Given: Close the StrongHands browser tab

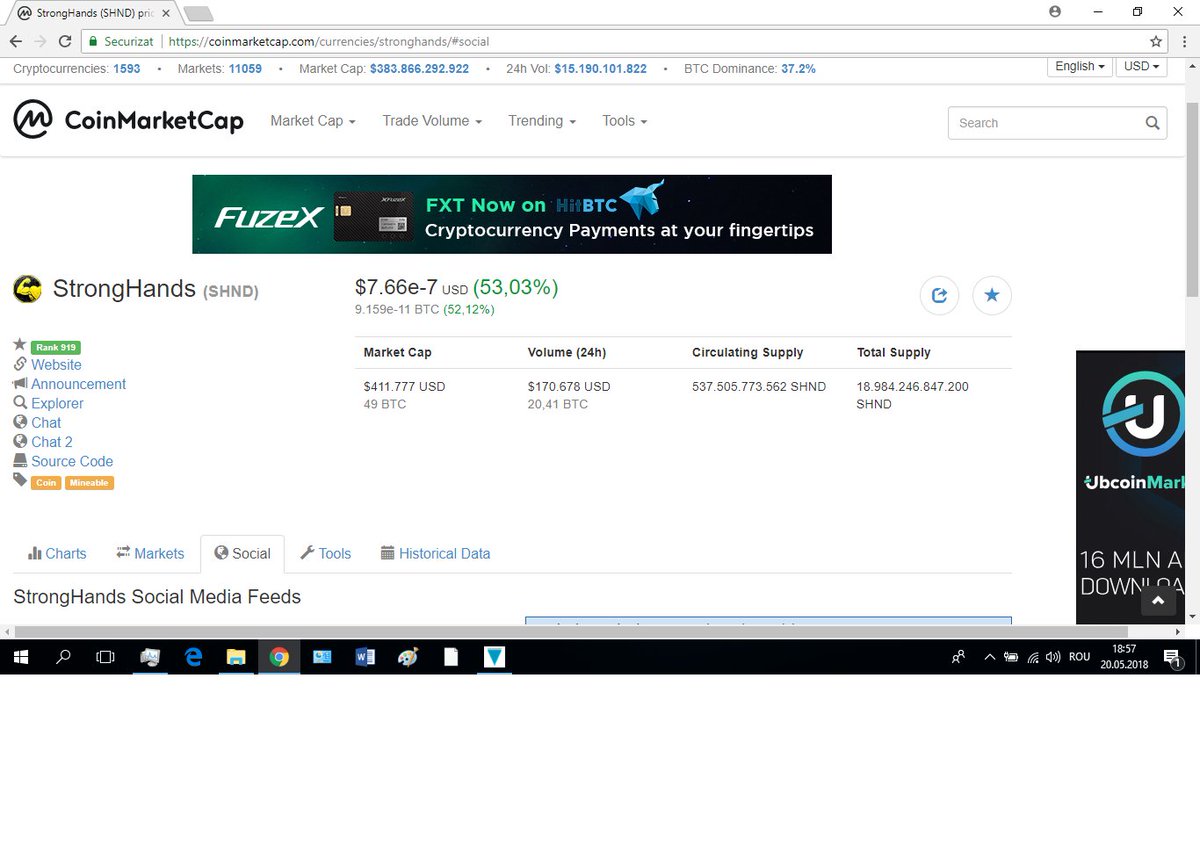Looking at the screenshot, I should click(166, 14).
